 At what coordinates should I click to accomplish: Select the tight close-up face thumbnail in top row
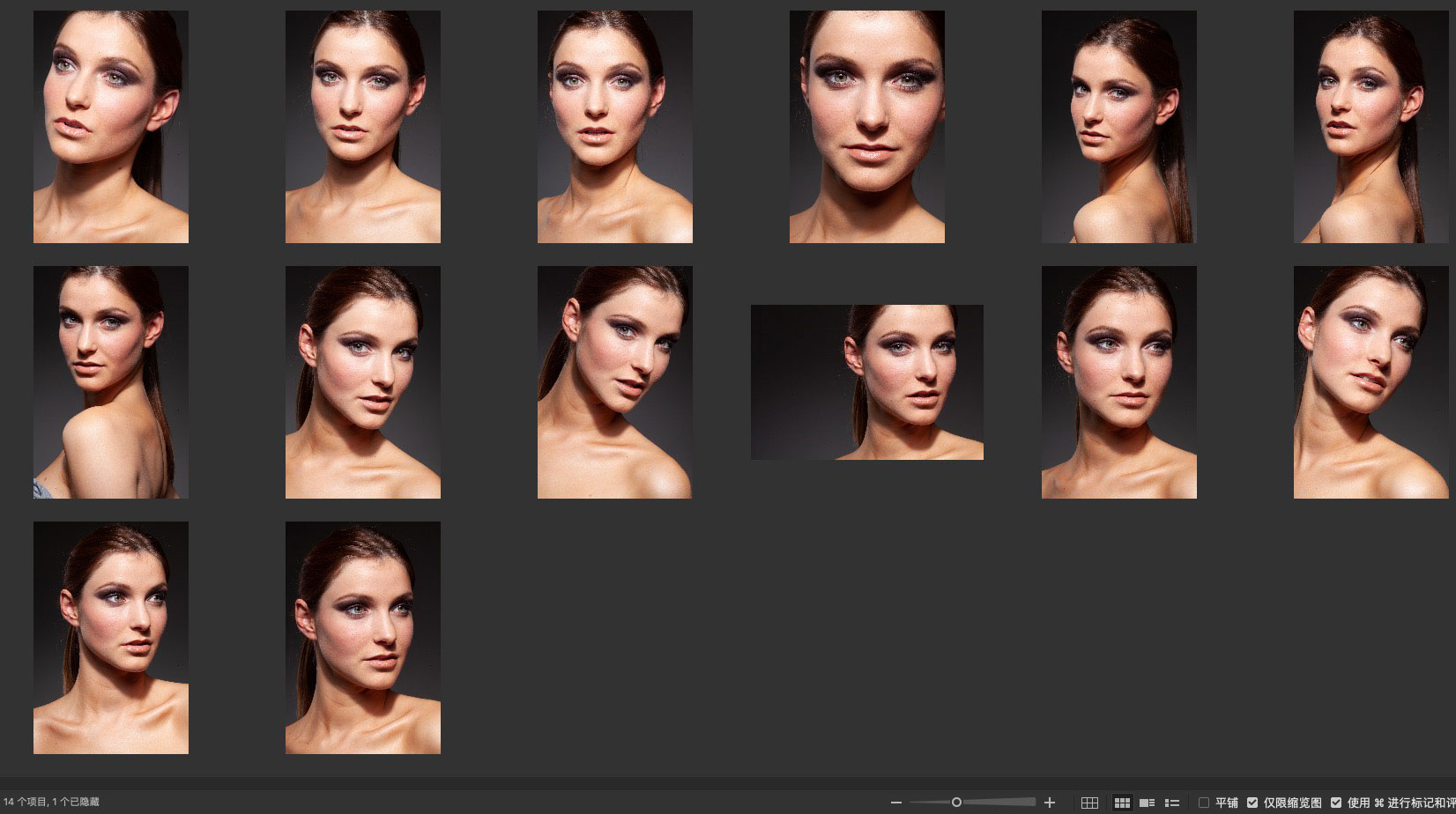[x=866, y=127]
